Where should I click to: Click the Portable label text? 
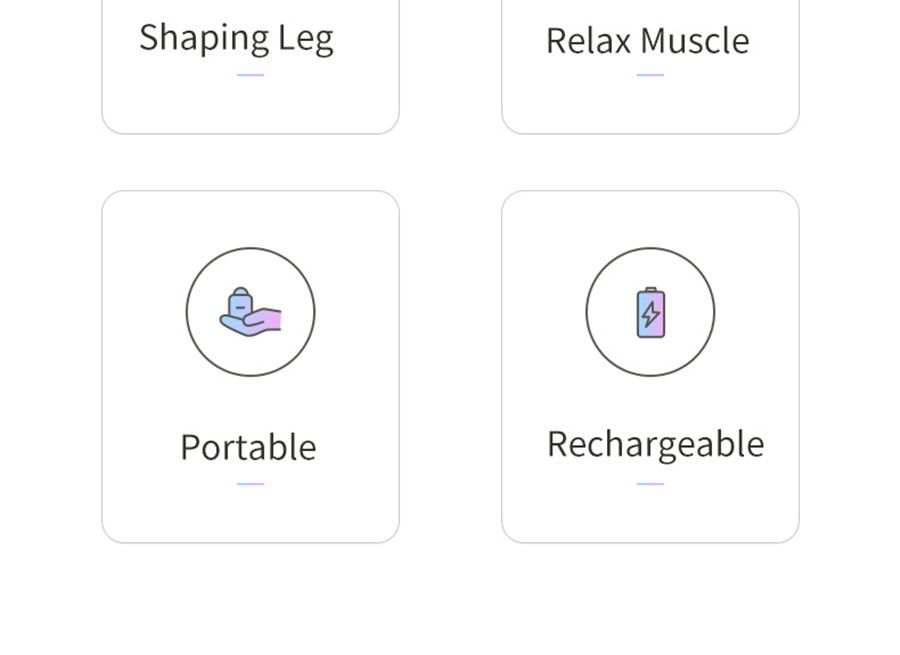(x=249, y=447)
